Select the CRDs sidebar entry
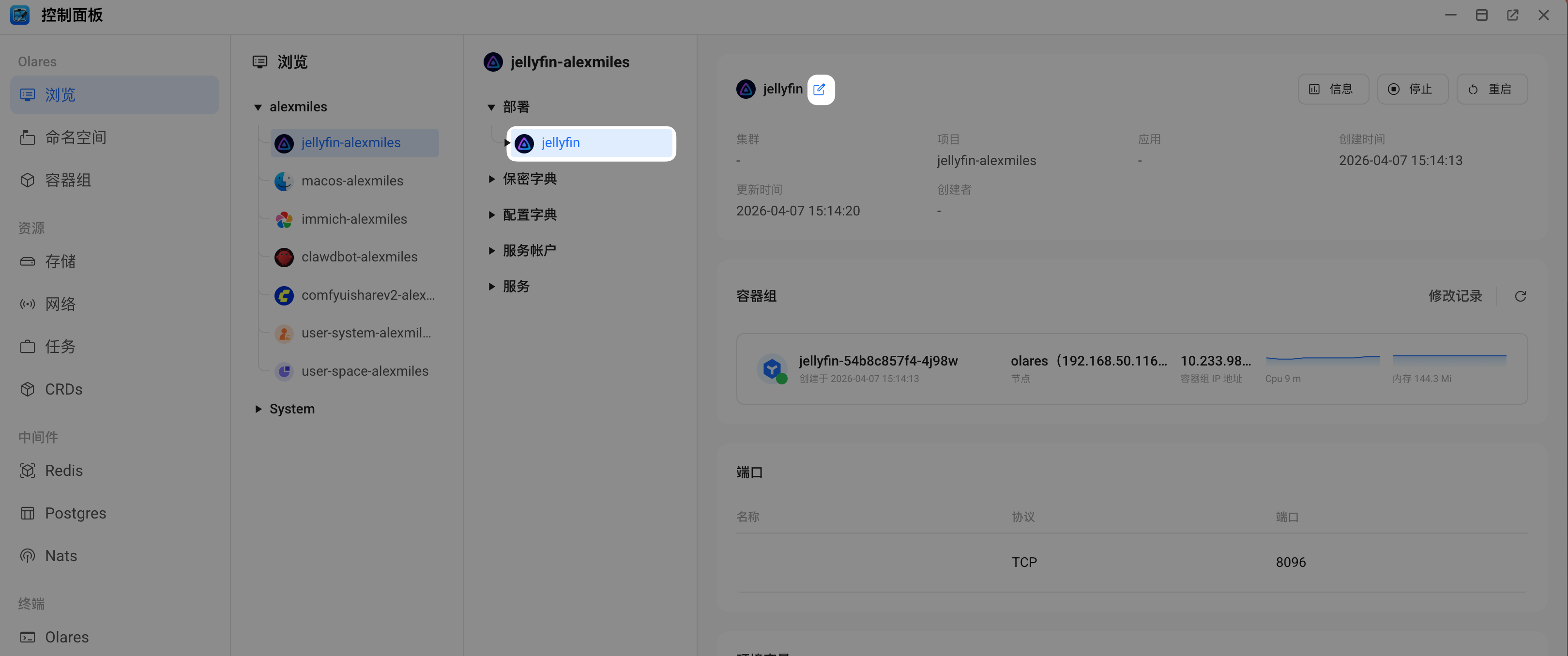This screenshot has height=656, width=1568. [63, 389]
